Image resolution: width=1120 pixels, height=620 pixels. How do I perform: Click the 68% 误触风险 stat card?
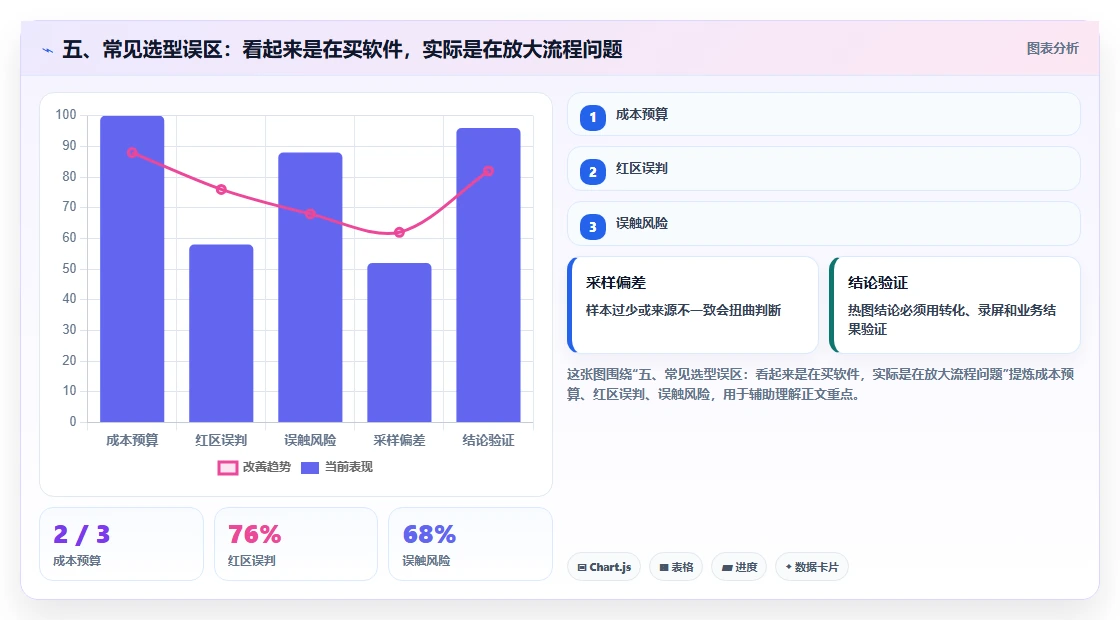coord(470,544)
